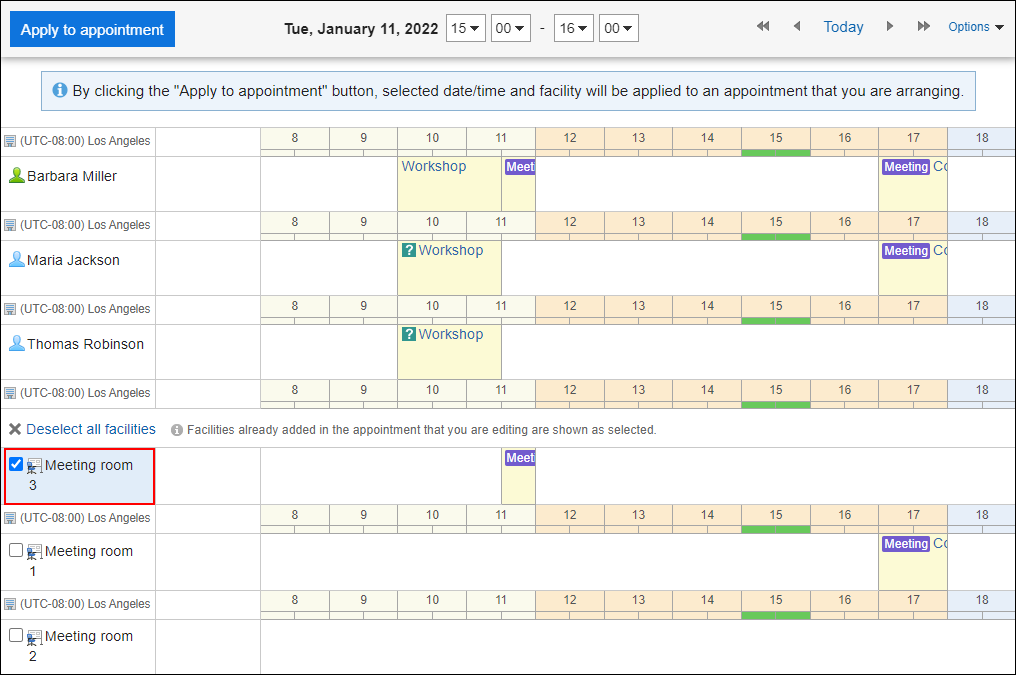The image size is (1016, 675).
Task: Go to previous day with left arrow
Action: pyautogui.click(x=797, y=27)
